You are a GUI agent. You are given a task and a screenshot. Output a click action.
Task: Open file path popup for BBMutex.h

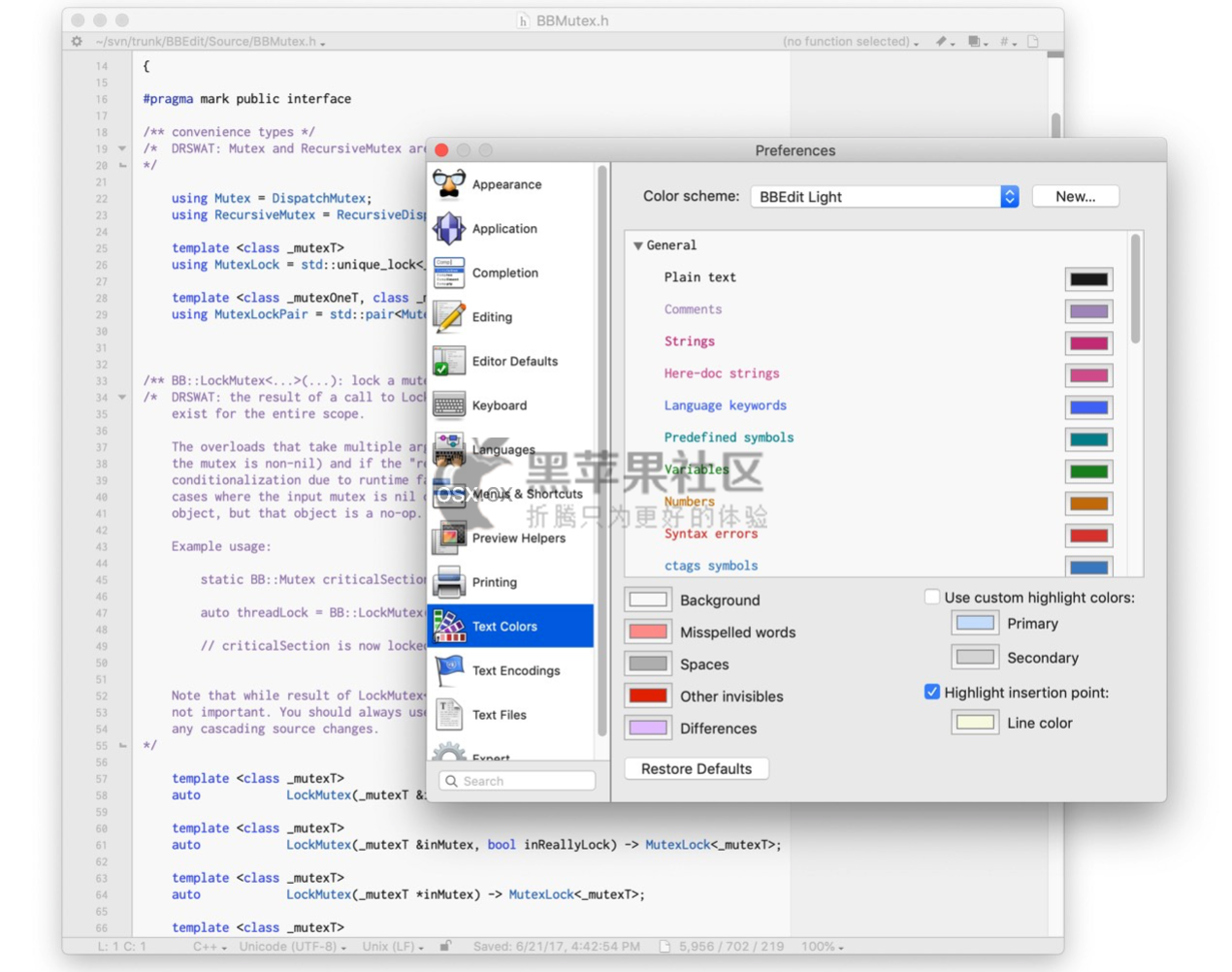tap(211, 42)
